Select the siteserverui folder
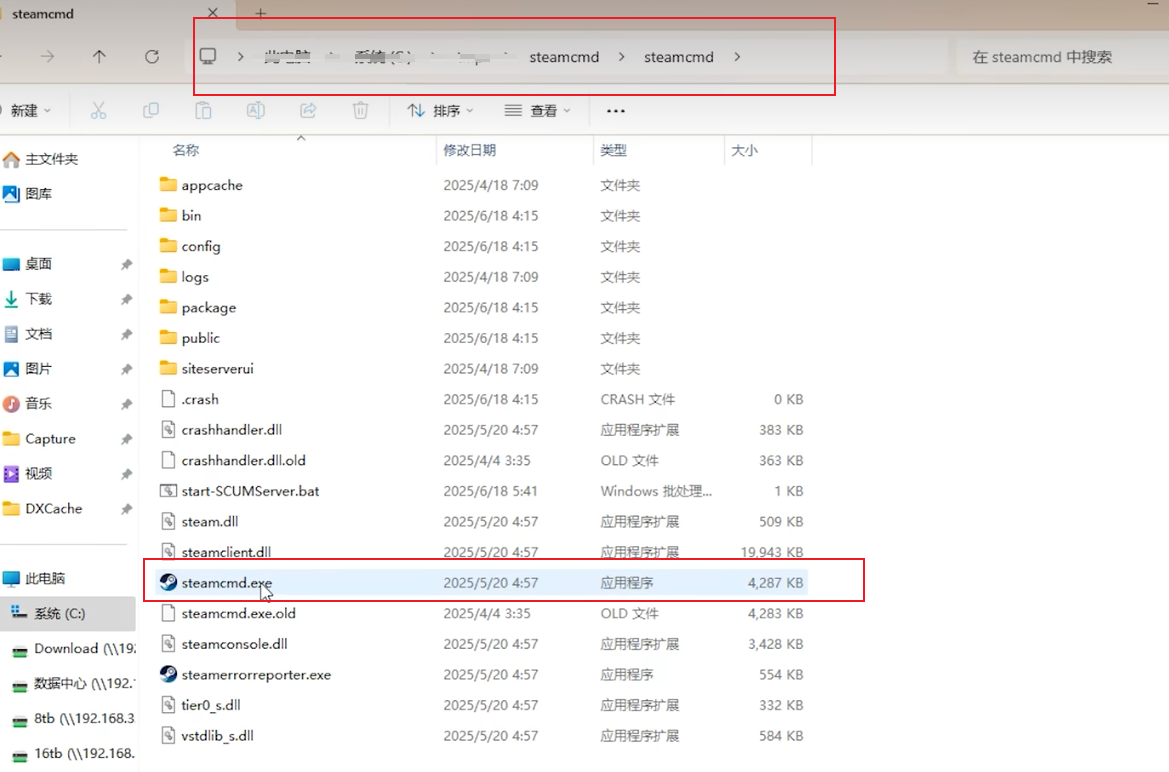 coord(482,368)
